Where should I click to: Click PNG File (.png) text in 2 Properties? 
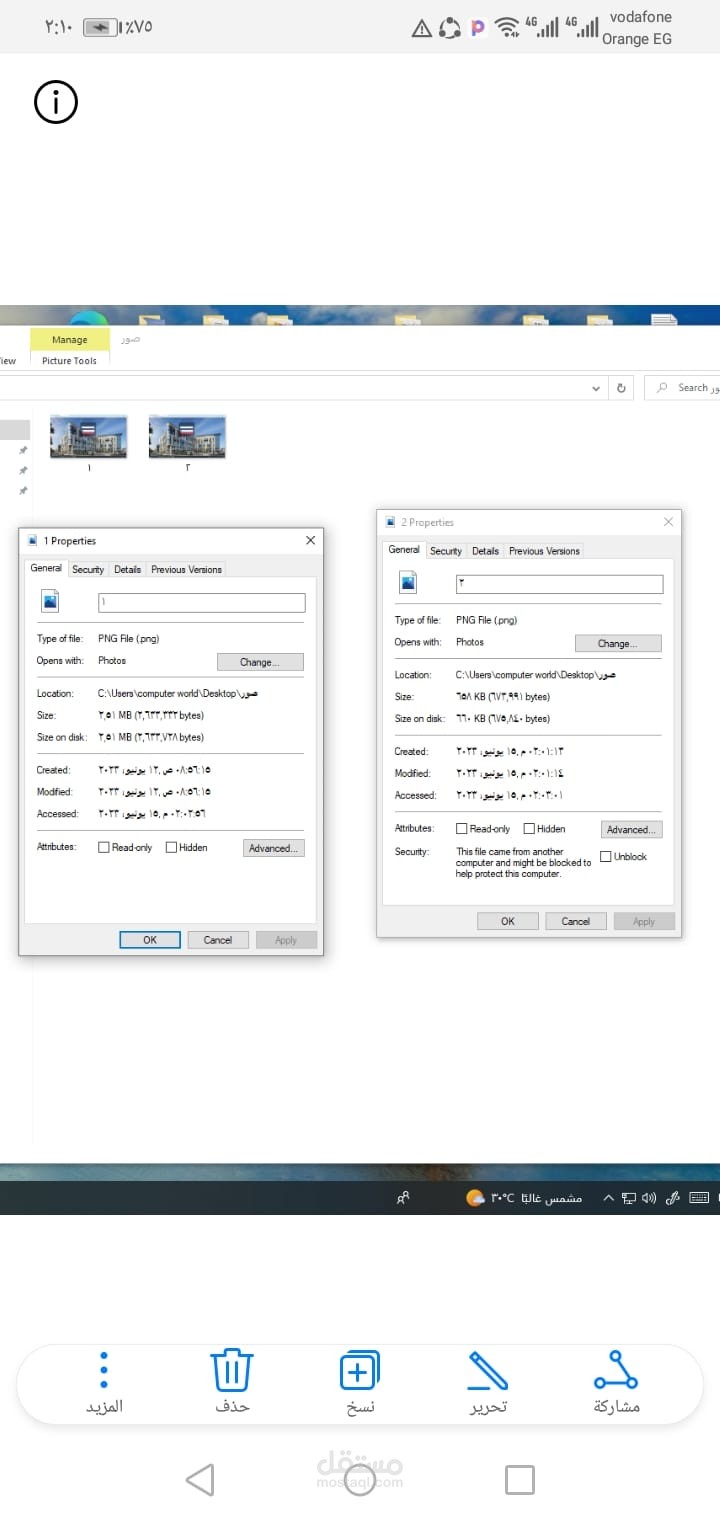tap(486, 620)
